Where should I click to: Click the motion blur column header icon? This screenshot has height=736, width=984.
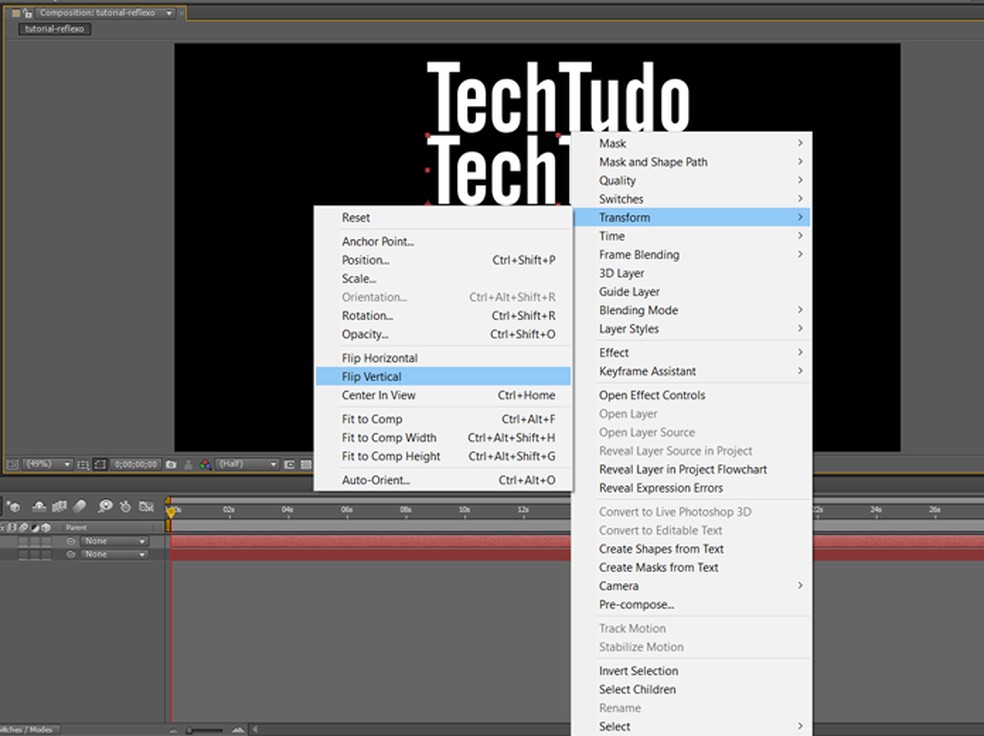[x=23, y=528]
